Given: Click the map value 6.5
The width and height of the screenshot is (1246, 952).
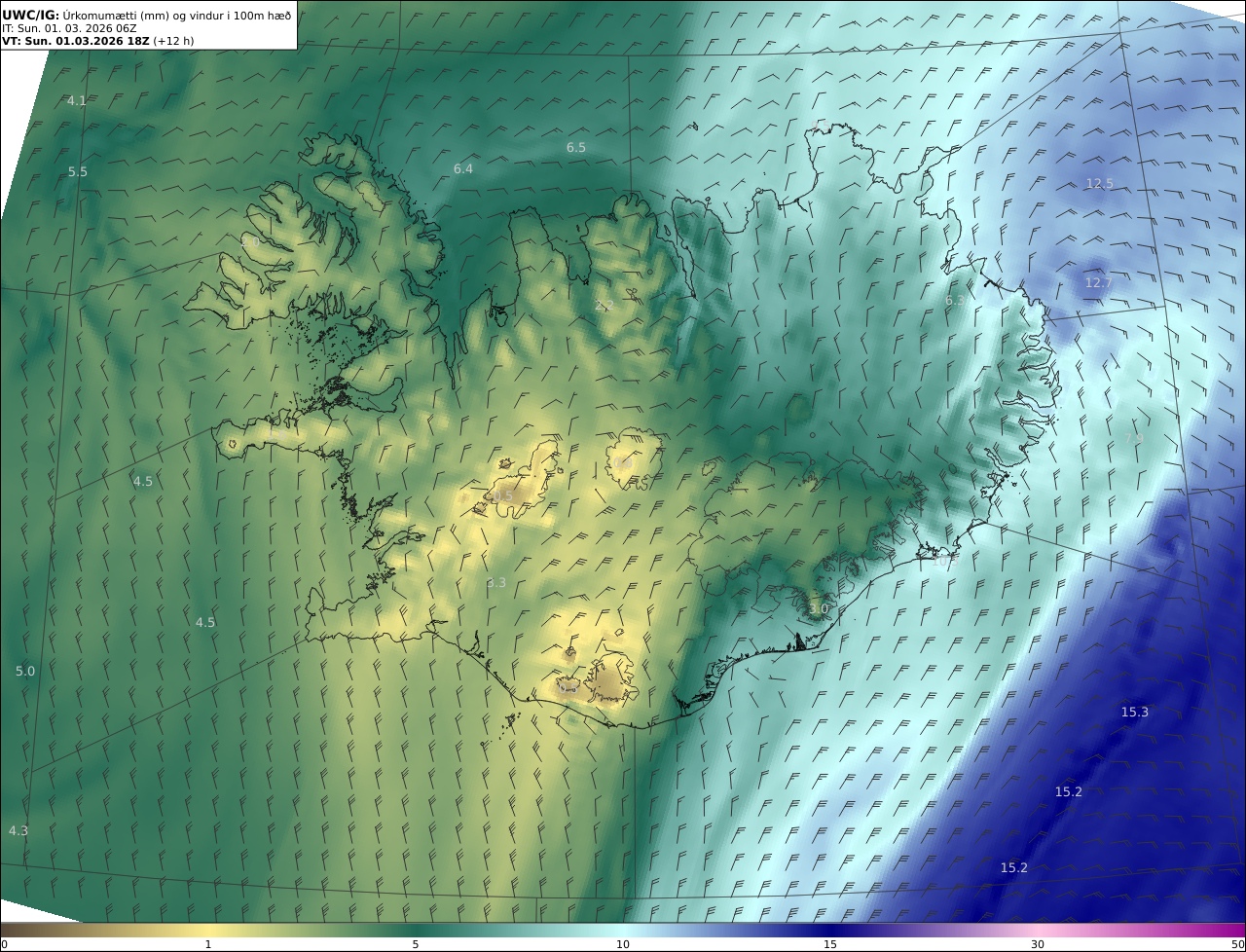Looking at the screenshot, I should coord(576,148).
